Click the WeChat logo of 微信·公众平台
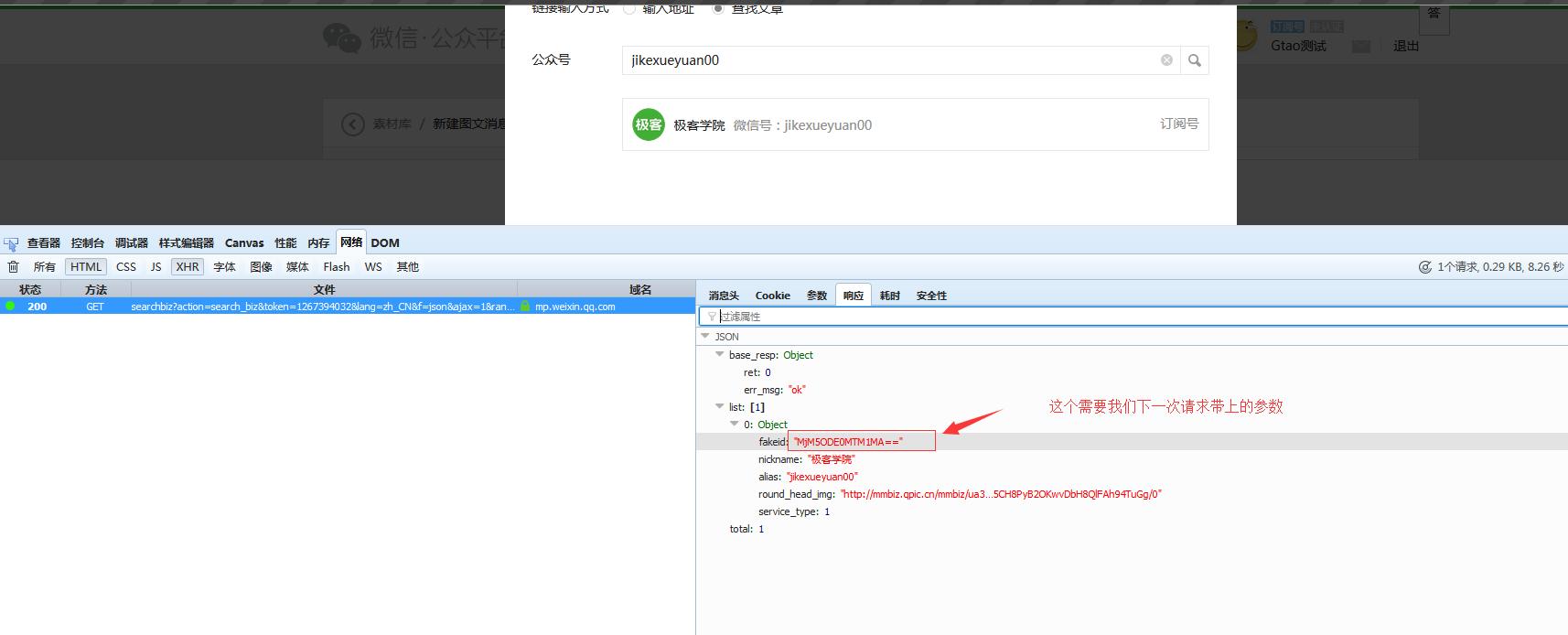The width and height of the screenshot is (1568, 635). tap(342, 38)
